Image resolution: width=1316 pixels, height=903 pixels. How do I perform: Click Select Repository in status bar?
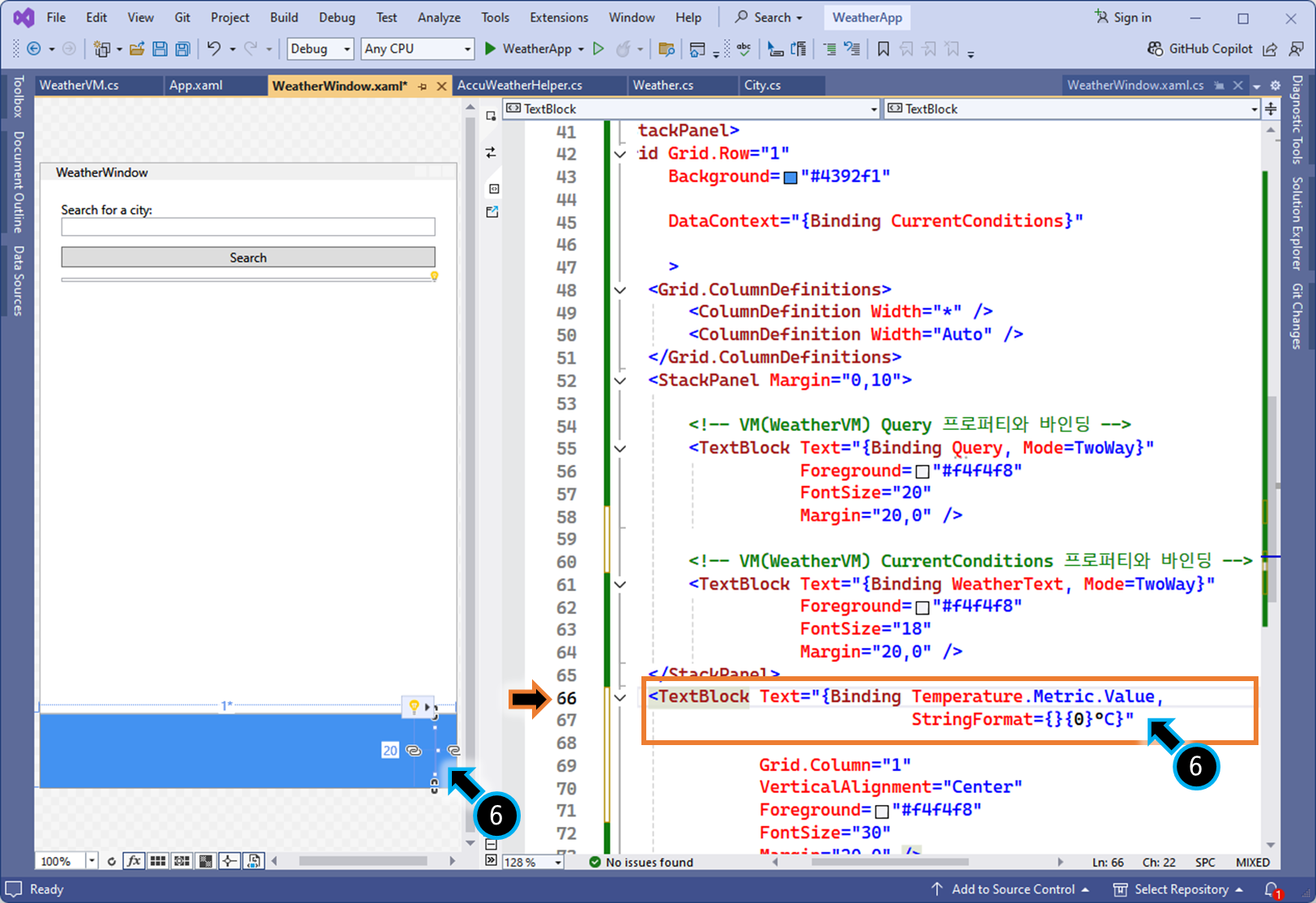pyautogui.click(x=1178, y=889)
